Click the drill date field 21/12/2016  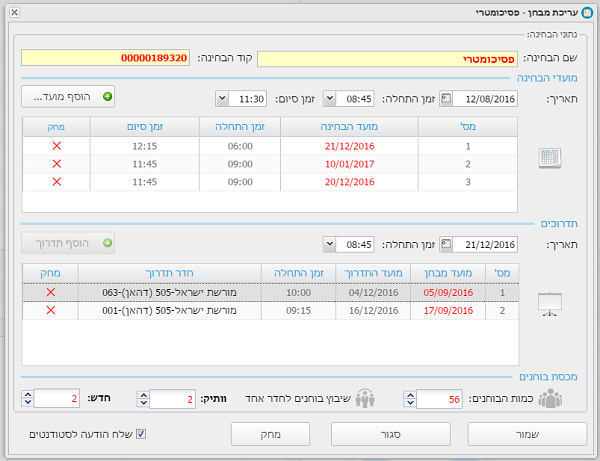tap(484, 244)
